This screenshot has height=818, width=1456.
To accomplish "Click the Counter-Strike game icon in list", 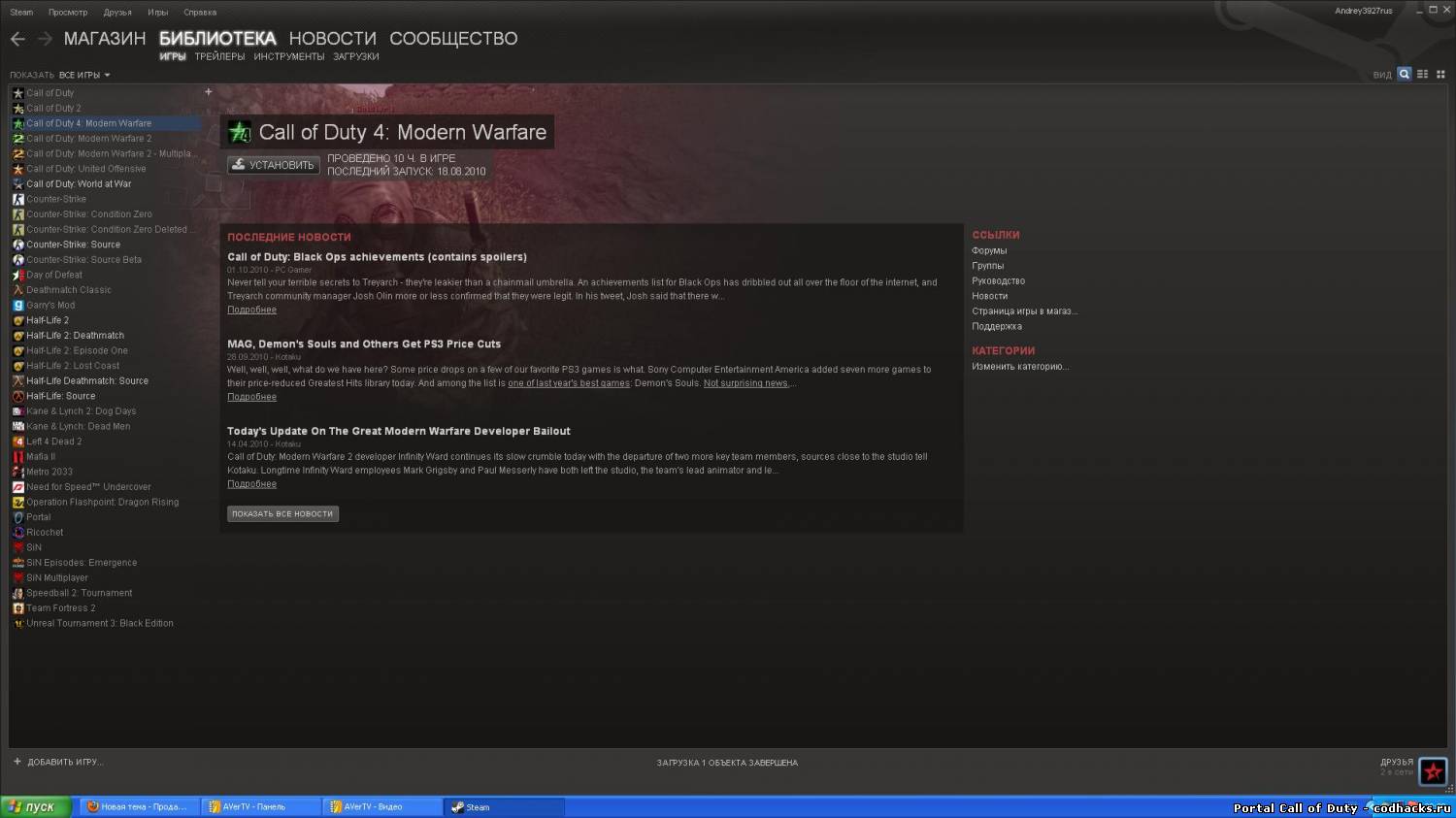I will (x=17, y=199).
